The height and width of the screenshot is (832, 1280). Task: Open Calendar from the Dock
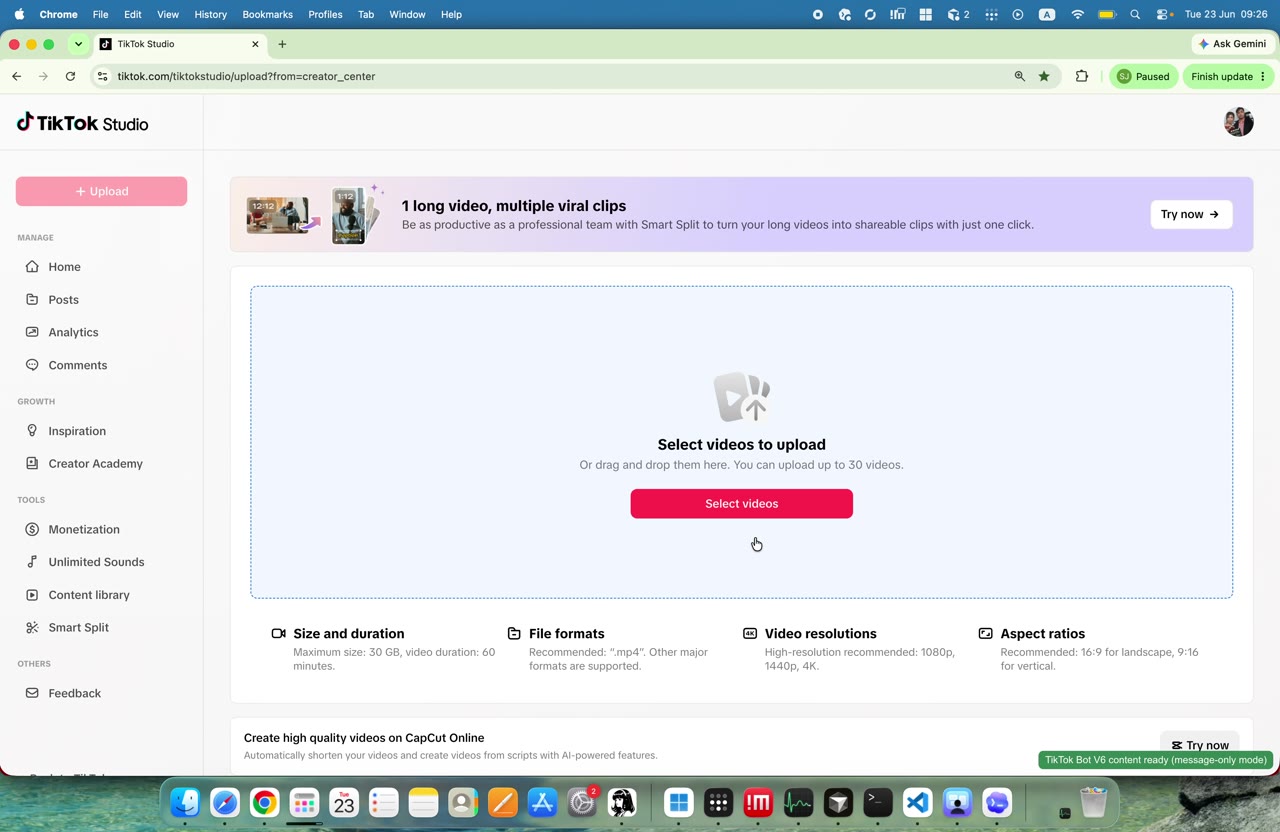pos(344,802)
